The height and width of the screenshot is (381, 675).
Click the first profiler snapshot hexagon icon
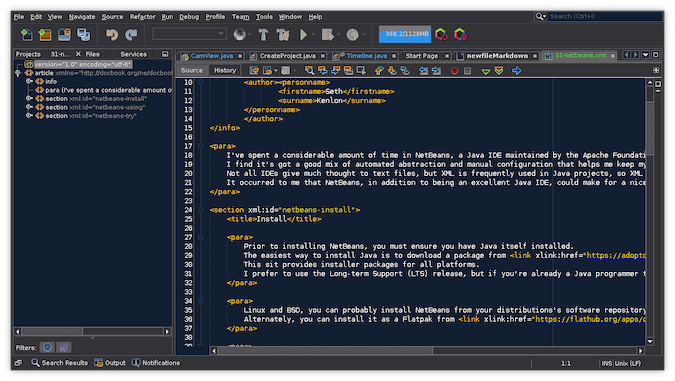point(441,34)
